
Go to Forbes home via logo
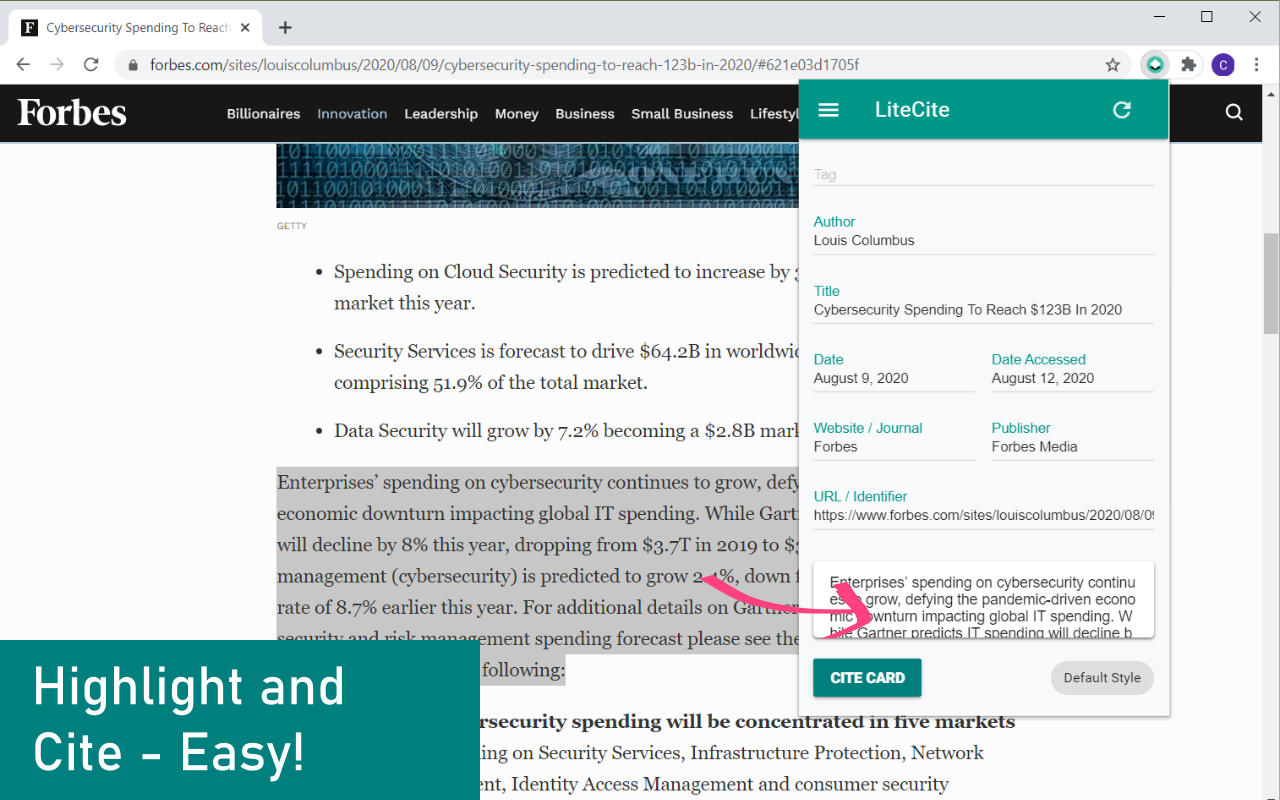pyautogui.click(x=72, y=113)
